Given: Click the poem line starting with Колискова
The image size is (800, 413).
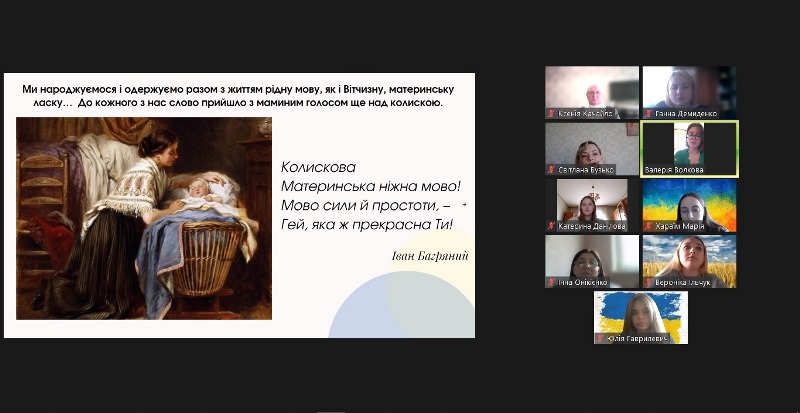Looking at the screenshot, I should click(318, 167).
